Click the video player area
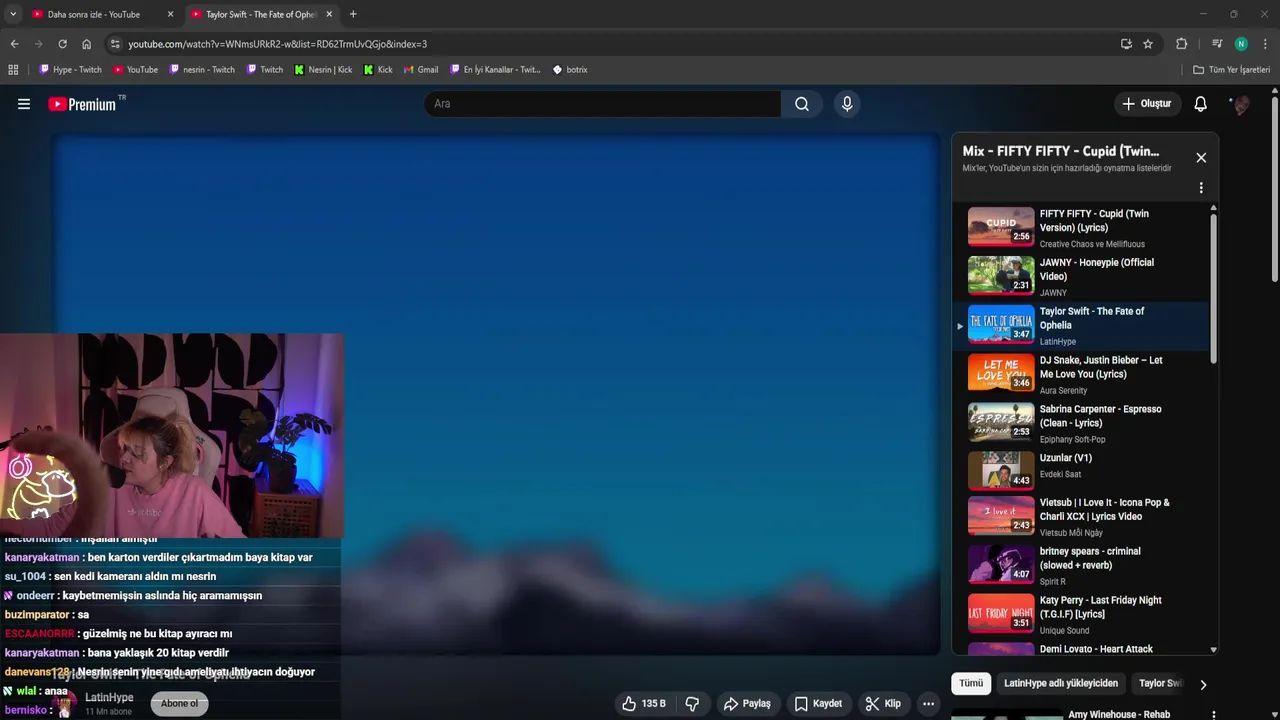This screenshot has width=1280, height=720. coord(497,395)
